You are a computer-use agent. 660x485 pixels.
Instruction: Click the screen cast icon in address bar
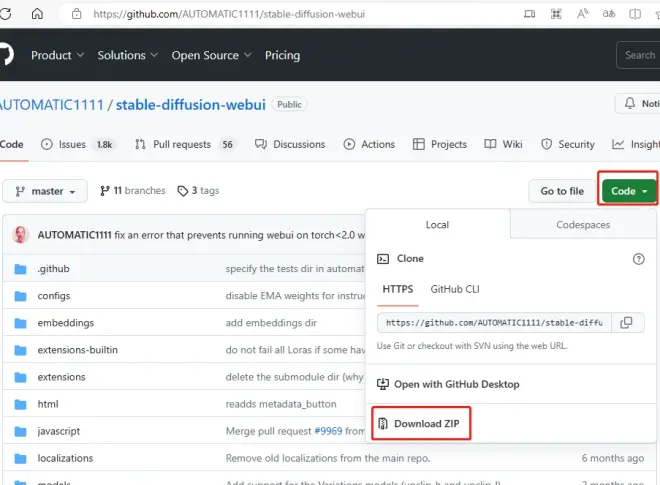coord(530,14)
